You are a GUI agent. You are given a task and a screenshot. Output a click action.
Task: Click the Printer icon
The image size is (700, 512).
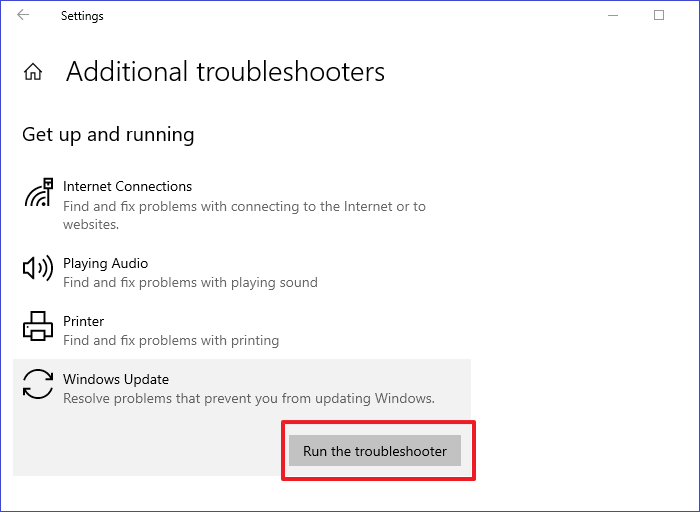tap(37, 327)
